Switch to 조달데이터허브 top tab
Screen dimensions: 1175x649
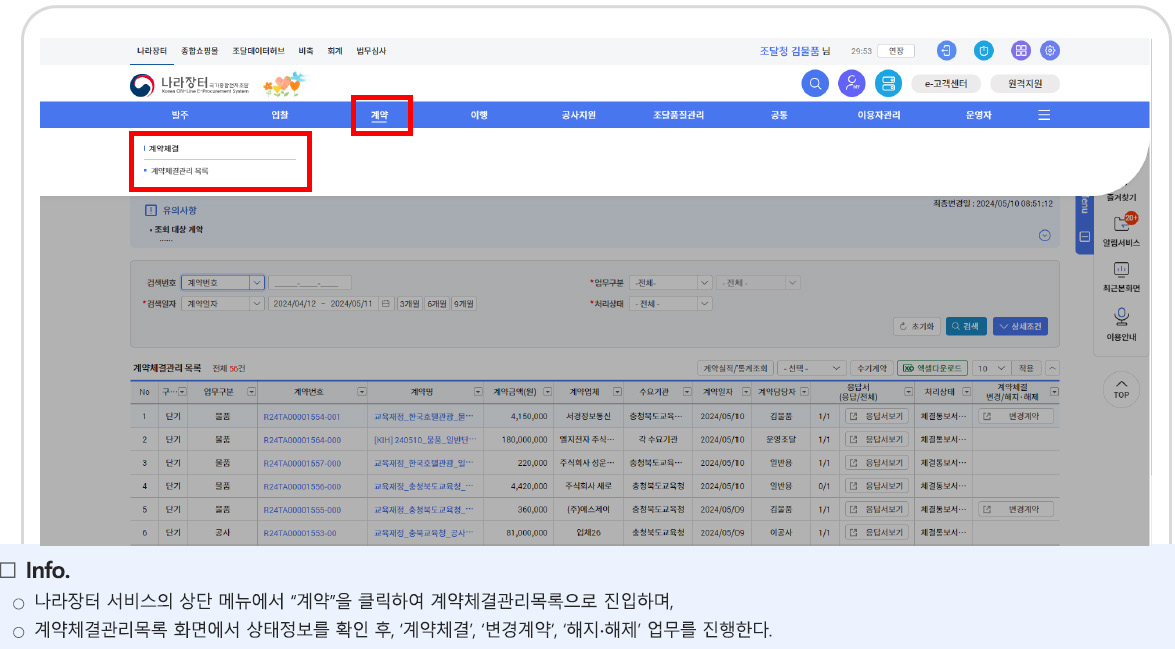(258, 51)
